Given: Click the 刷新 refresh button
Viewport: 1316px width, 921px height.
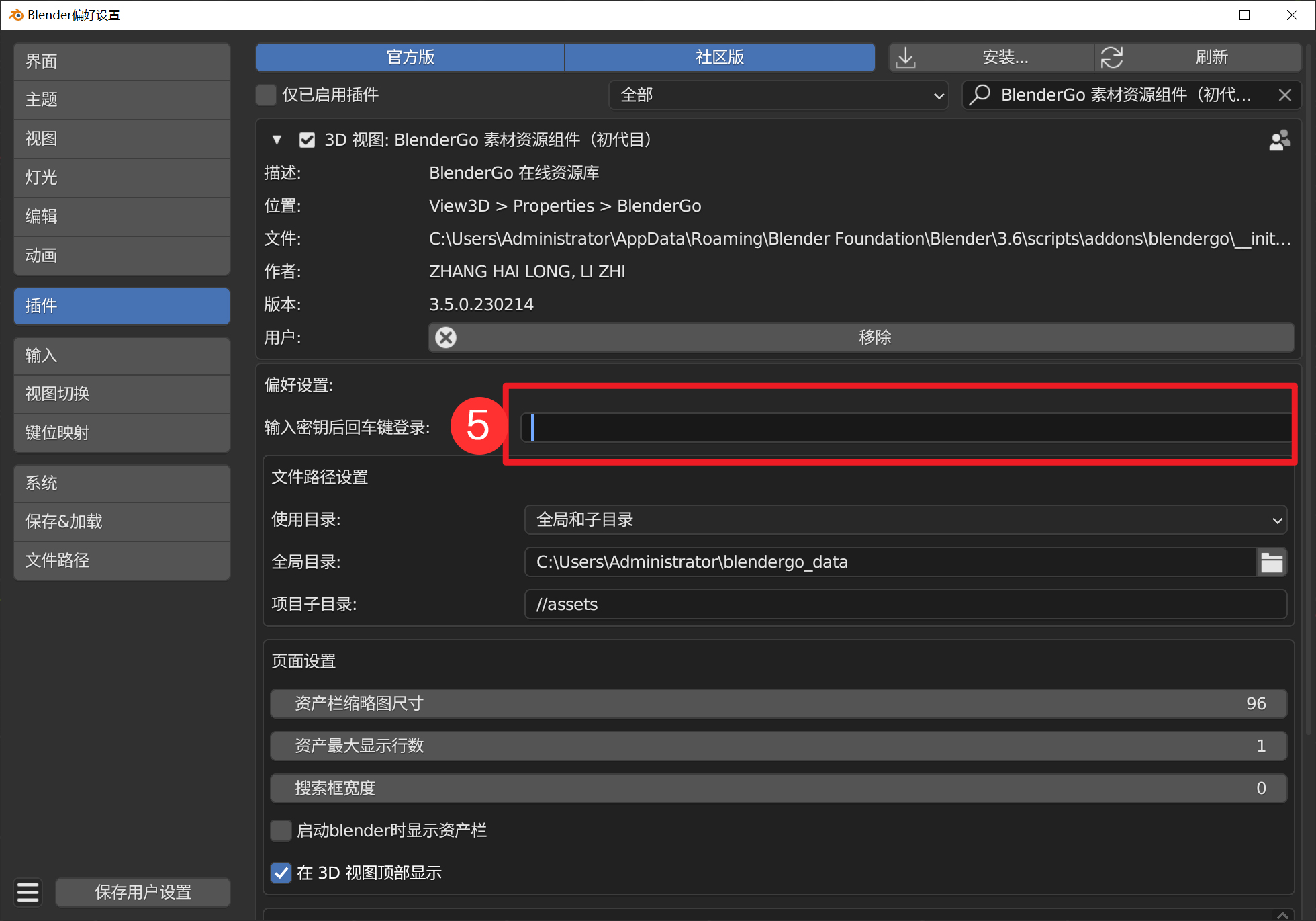Looking at the screenshot, I should [1198, 58].
